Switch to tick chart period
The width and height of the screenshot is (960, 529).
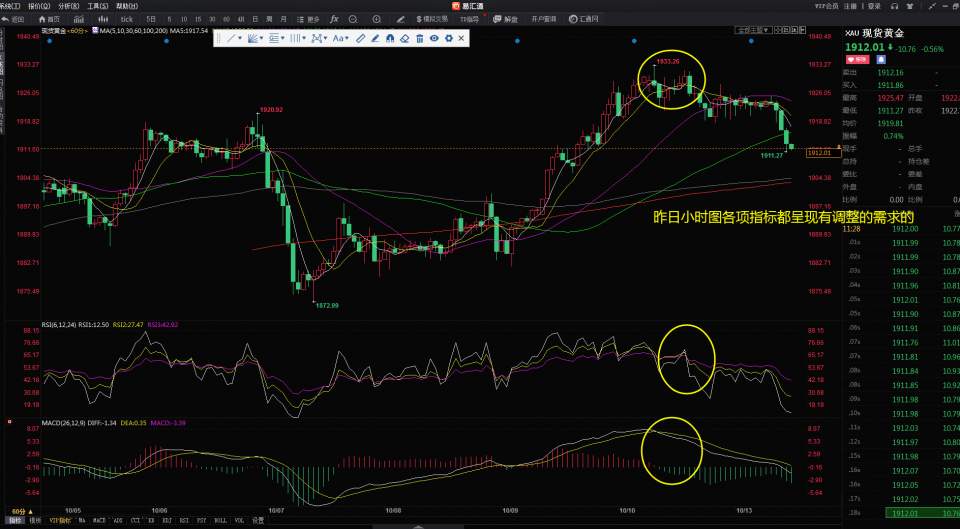click(126, 20)
